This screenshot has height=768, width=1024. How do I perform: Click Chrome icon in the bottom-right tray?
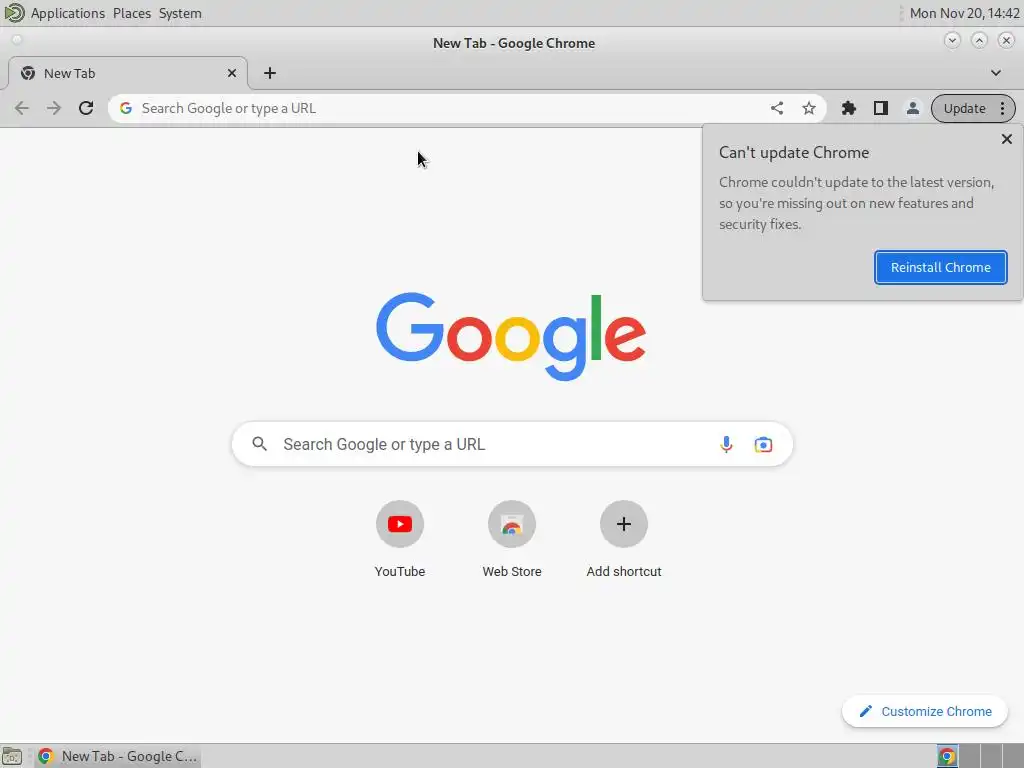click(x=946, y=756)
